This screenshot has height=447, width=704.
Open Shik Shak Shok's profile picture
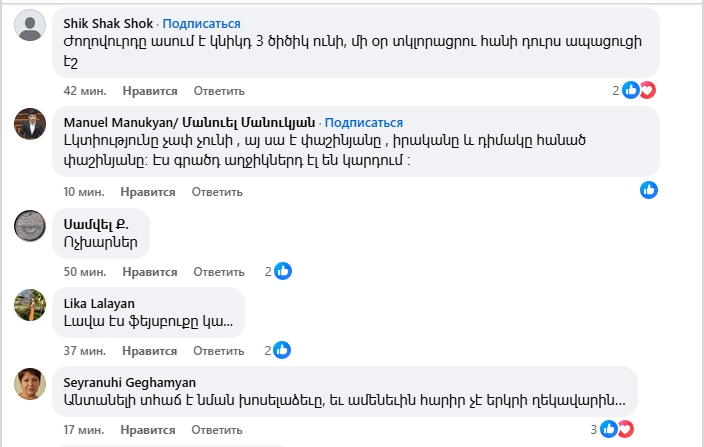(30, 25)
